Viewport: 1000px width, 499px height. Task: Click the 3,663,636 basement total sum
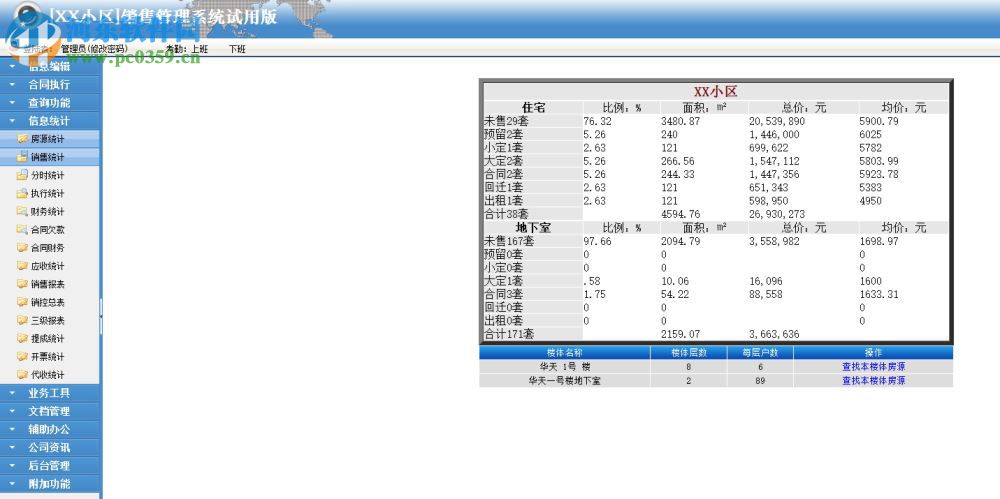[x=774, y=334]
